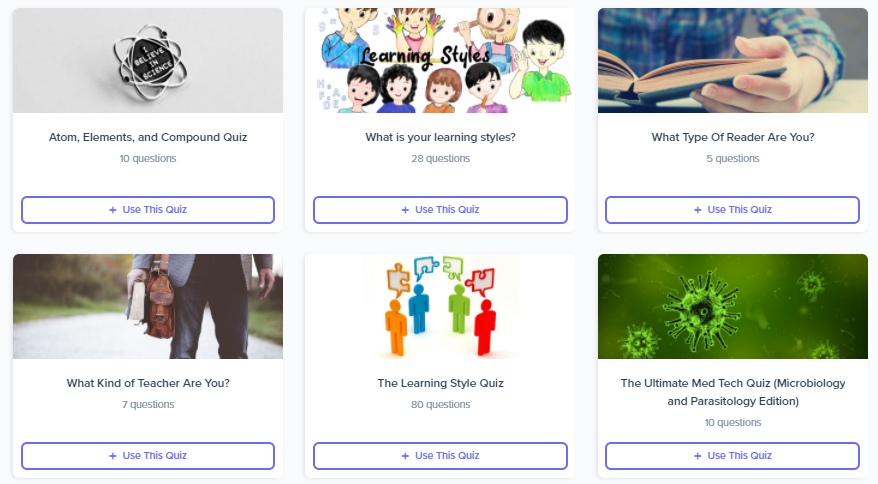Open 'What is your learning styles?' title

440,137
